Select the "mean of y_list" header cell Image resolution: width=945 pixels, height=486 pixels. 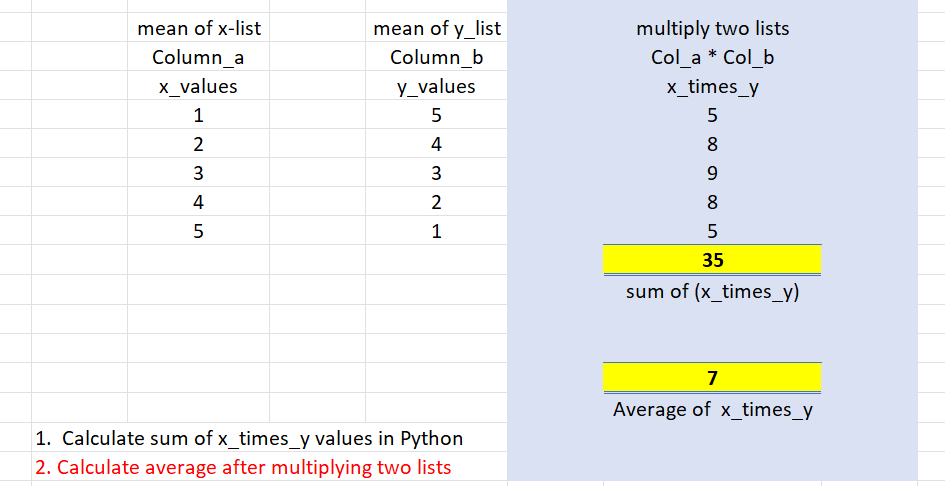point(436,28)
